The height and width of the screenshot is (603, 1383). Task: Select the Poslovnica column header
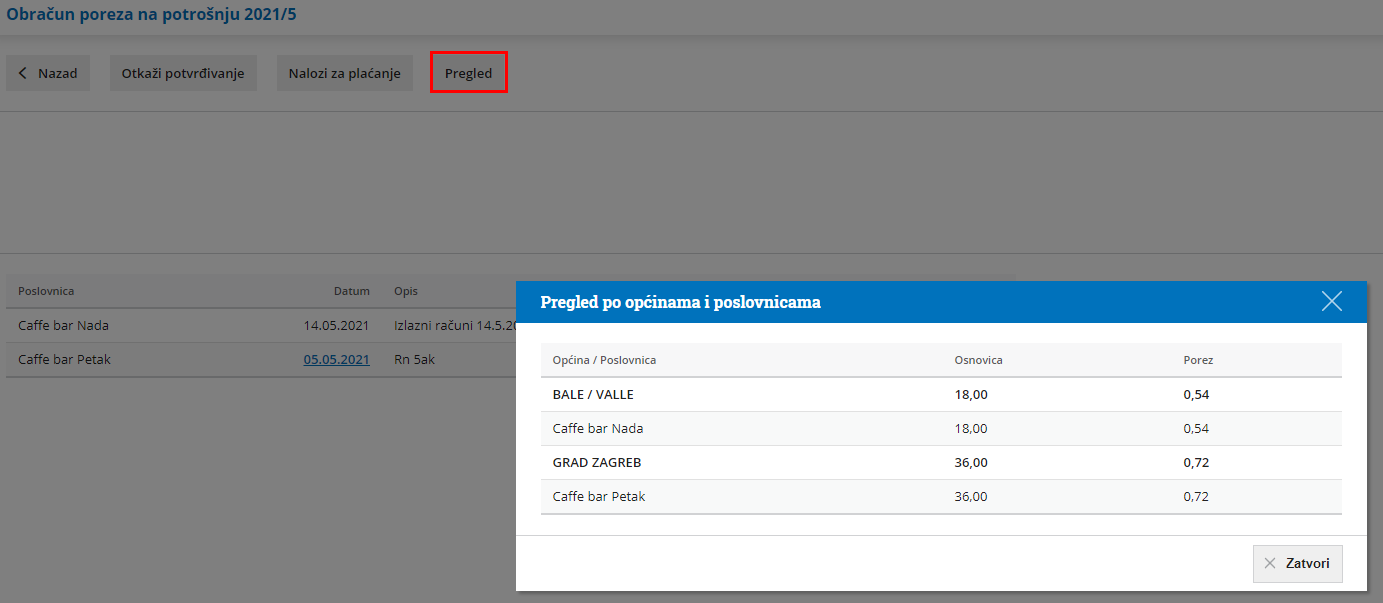pos(46,291)
